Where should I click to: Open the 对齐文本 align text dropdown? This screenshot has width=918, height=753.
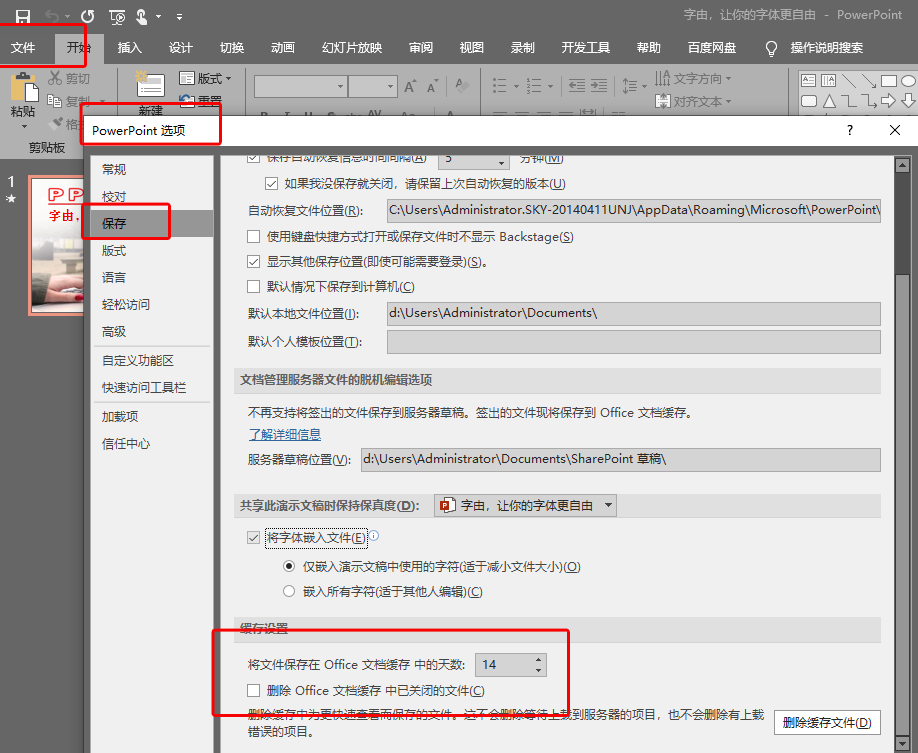click(x=693, y=101)
